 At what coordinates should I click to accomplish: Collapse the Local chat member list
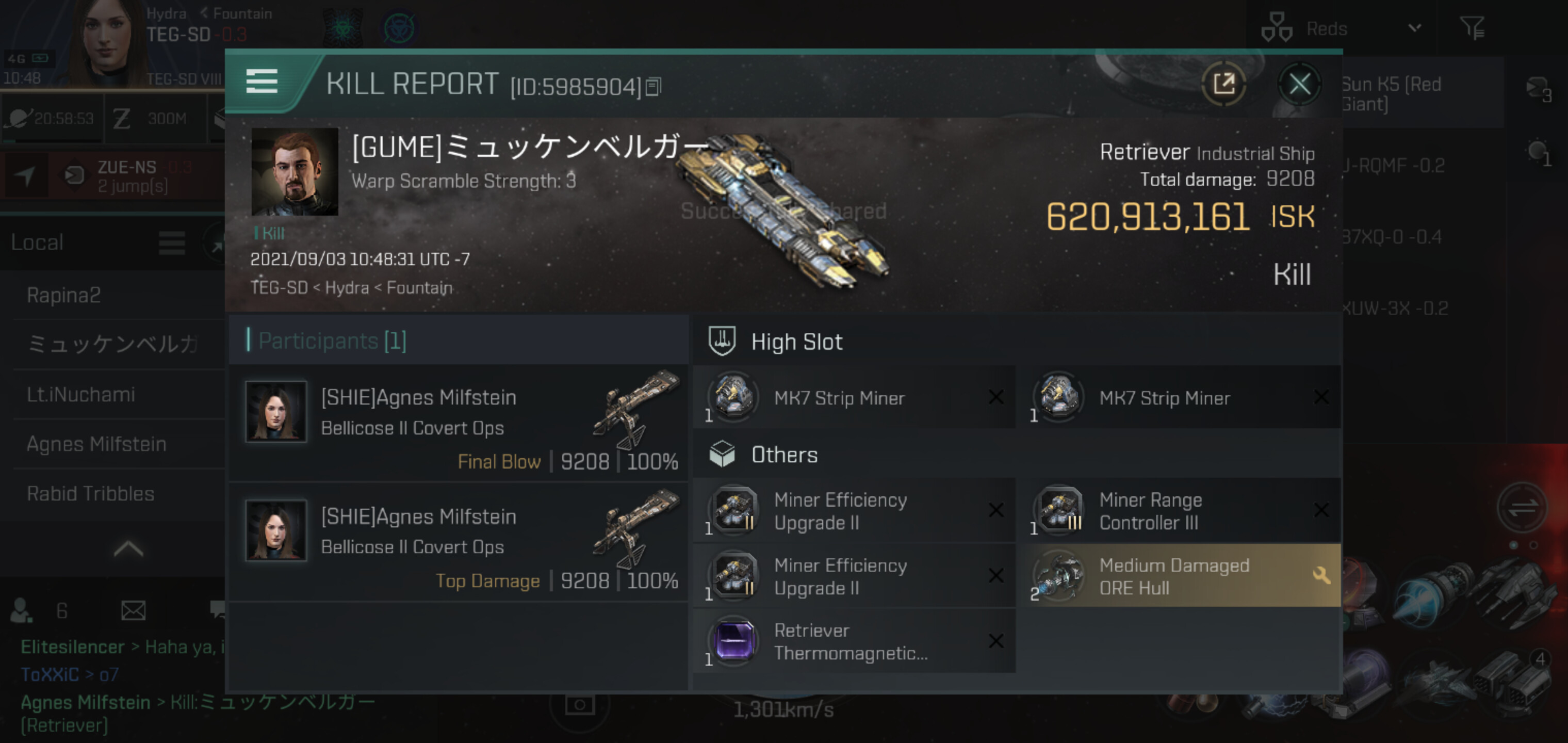tap(128, 548)
